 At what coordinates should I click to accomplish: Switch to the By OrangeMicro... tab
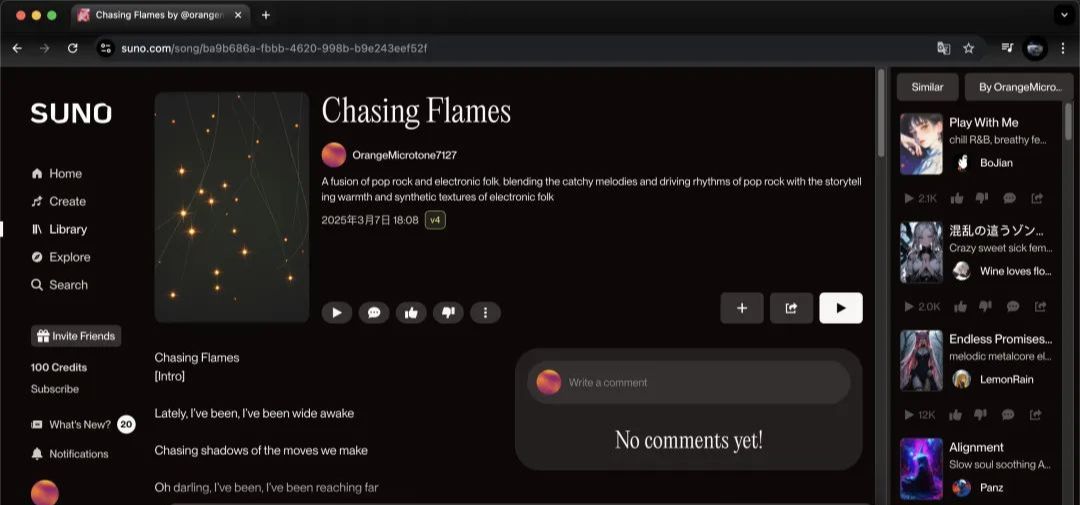click(1019, 87)
